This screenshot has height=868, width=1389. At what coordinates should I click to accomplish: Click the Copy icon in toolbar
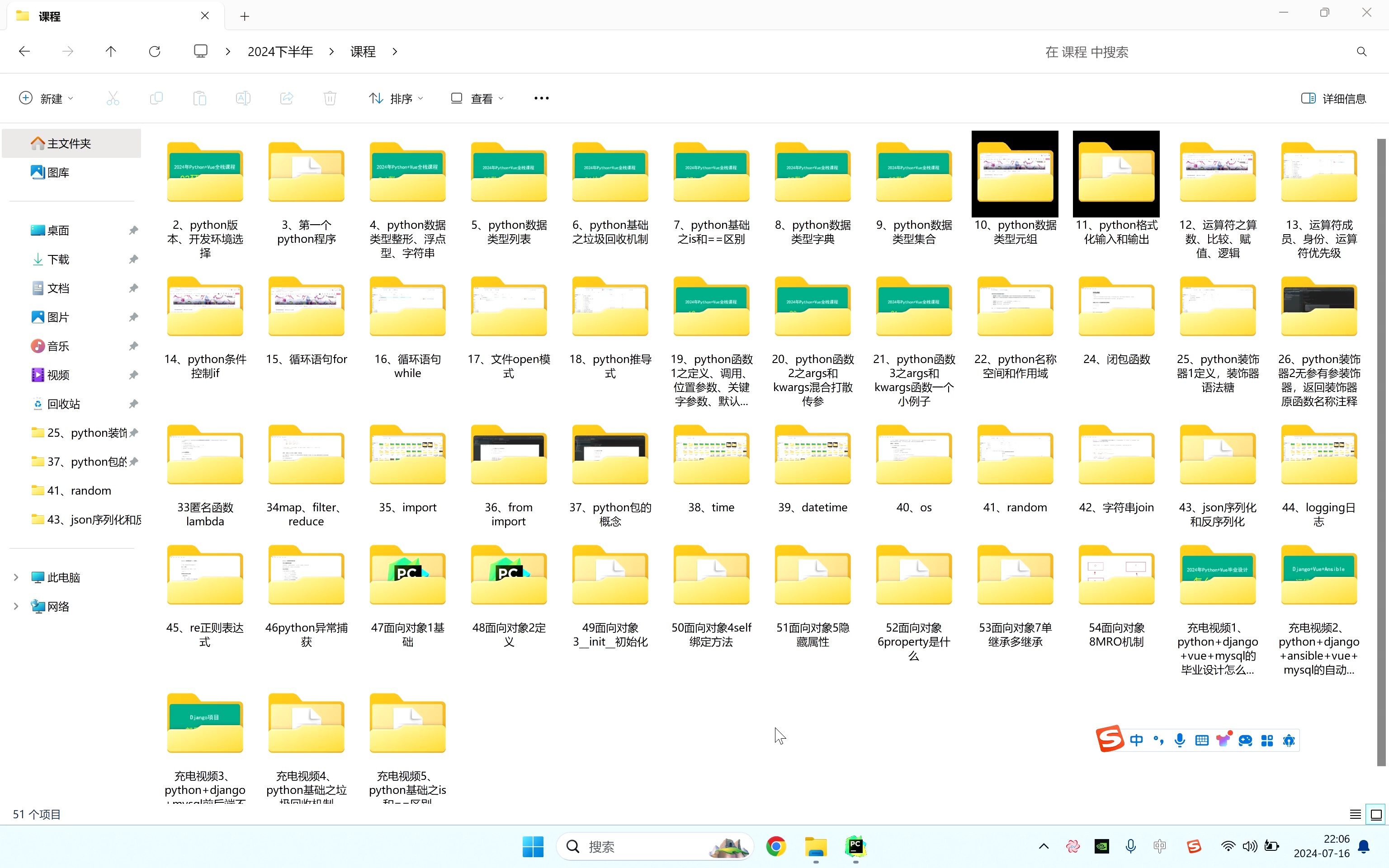click(x=156, y=98)
